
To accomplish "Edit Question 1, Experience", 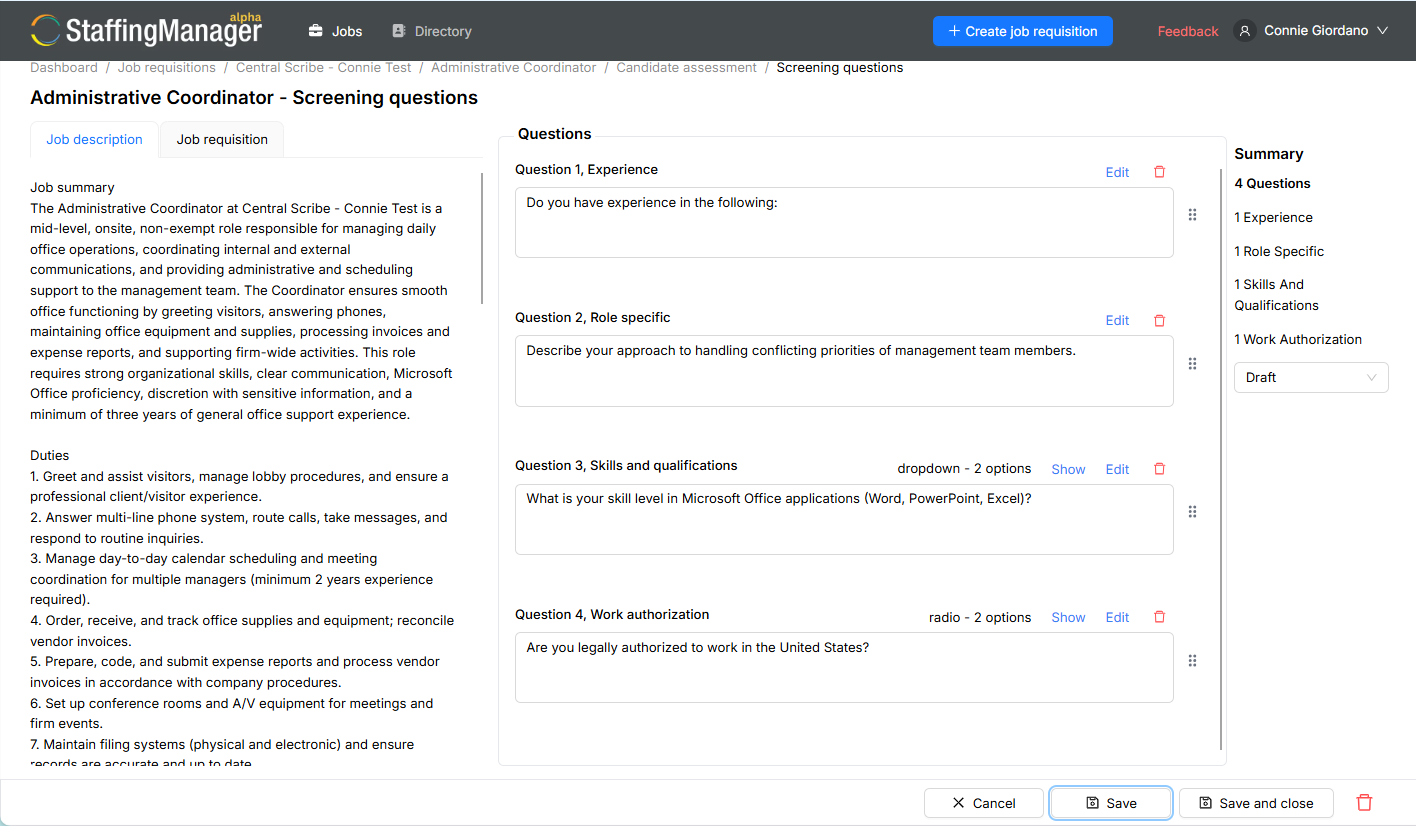I will point(1117,172).
